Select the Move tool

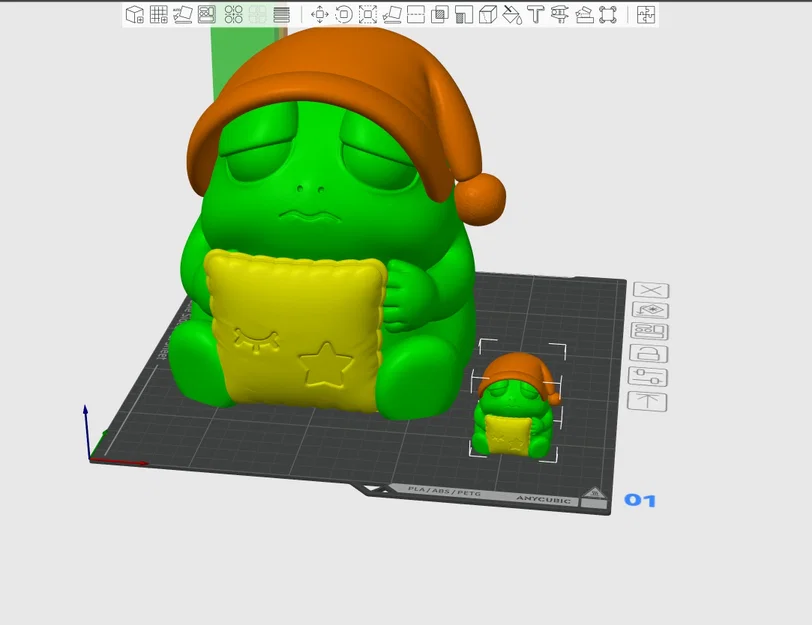pos(320,14)
